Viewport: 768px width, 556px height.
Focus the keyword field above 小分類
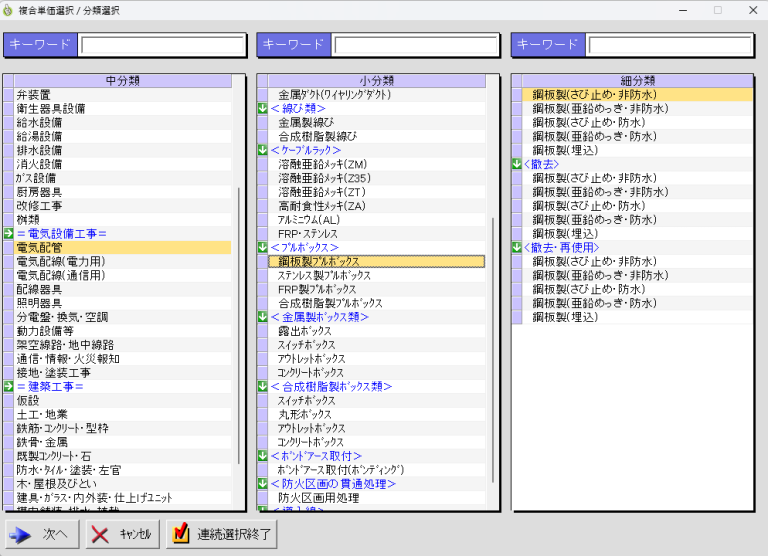[x=416, y=46]
